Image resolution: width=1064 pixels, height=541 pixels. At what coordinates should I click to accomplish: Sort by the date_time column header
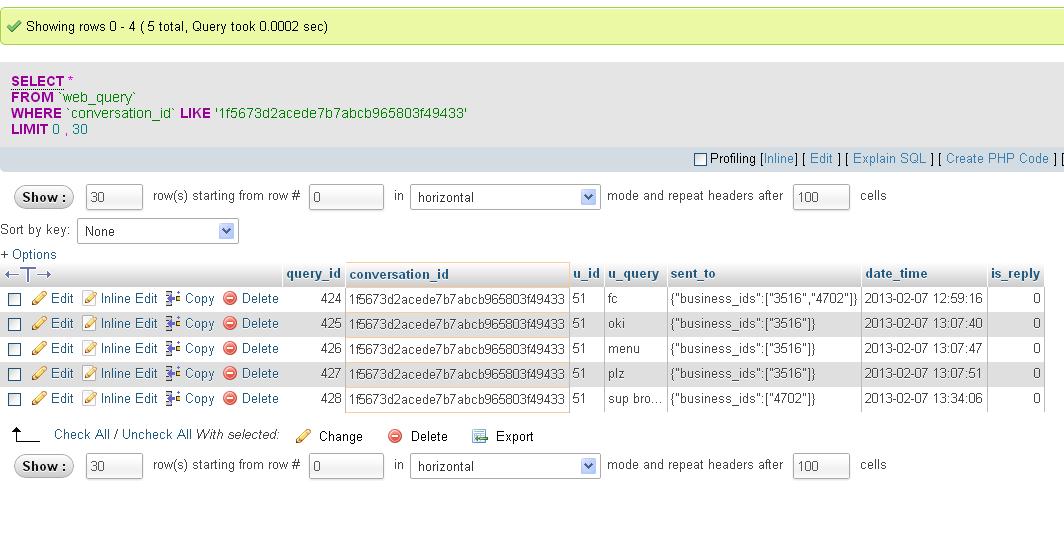click(896, 274)
